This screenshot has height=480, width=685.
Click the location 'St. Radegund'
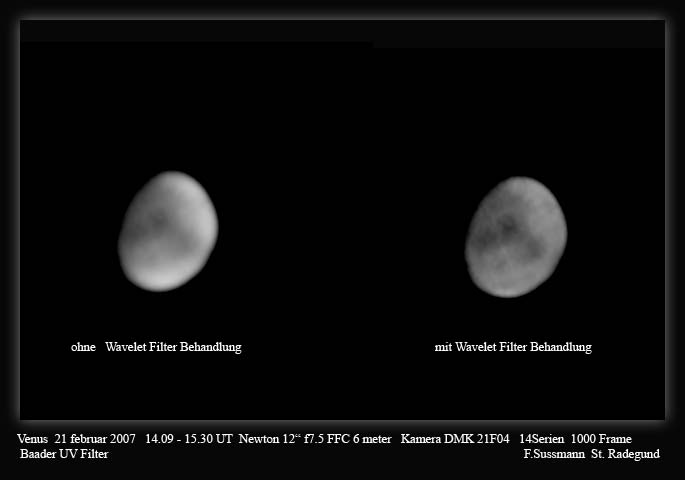[626, 454]
